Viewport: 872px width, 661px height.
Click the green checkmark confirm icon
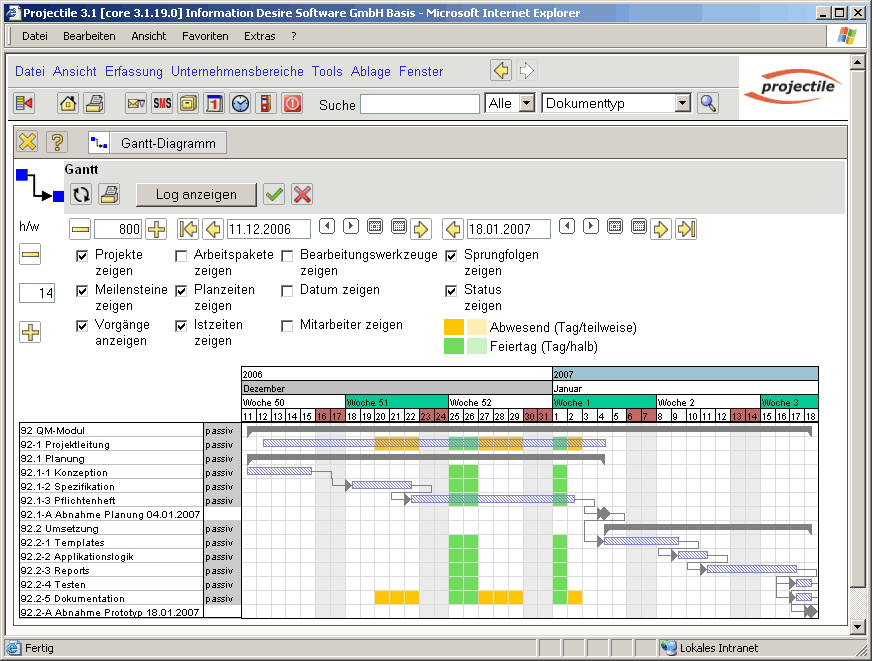tap(274, 194)
